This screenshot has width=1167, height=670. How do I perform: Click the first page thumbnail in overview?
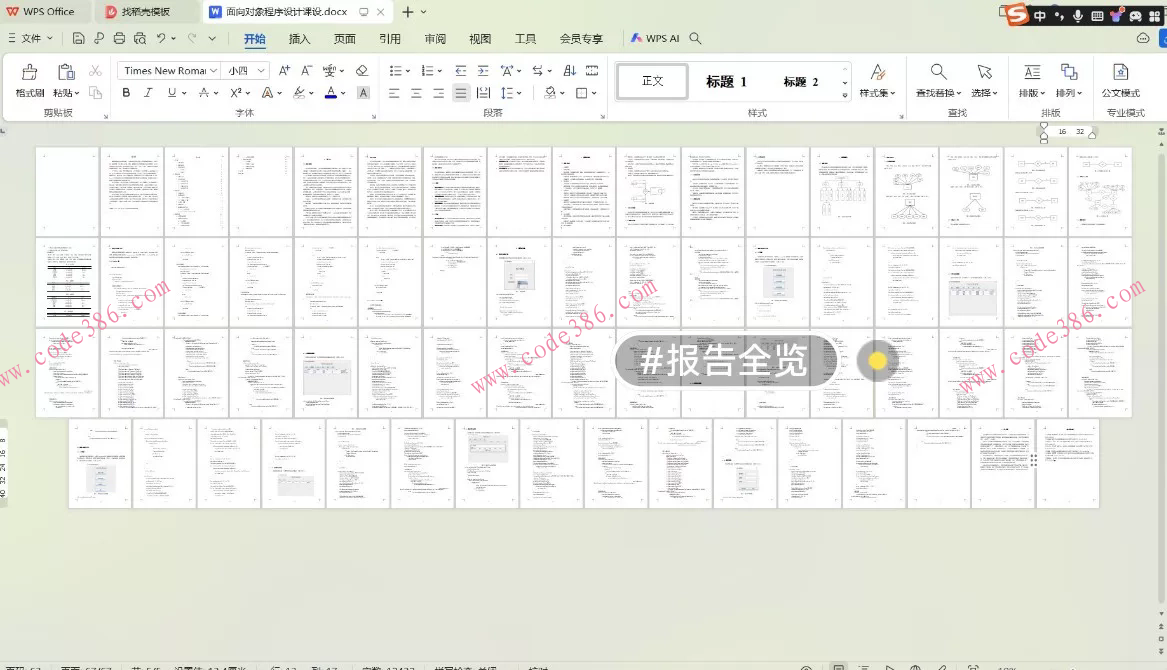coord(67,192)
